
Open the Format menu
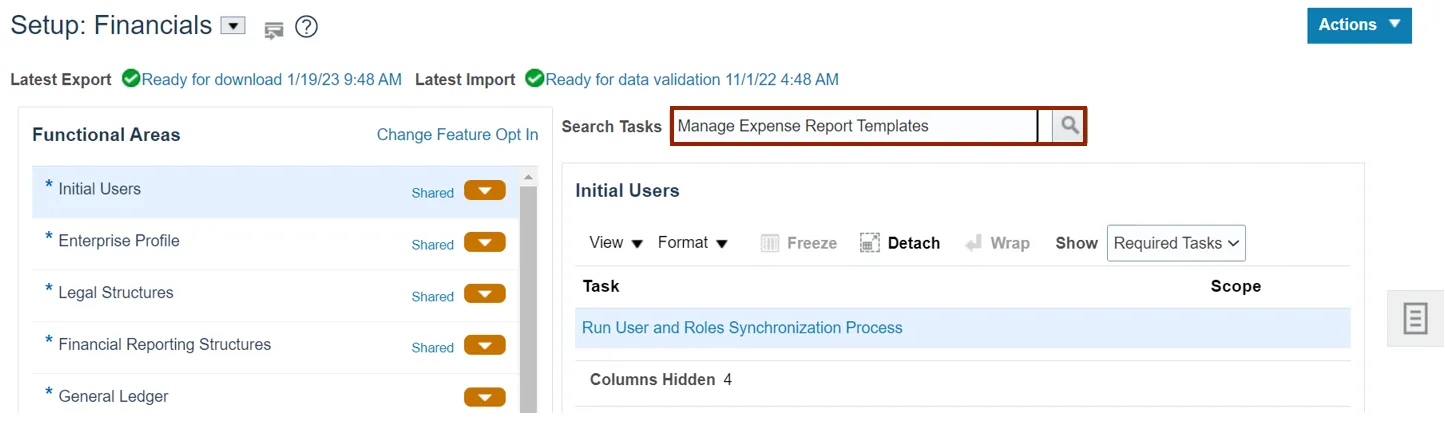(693, 243)
